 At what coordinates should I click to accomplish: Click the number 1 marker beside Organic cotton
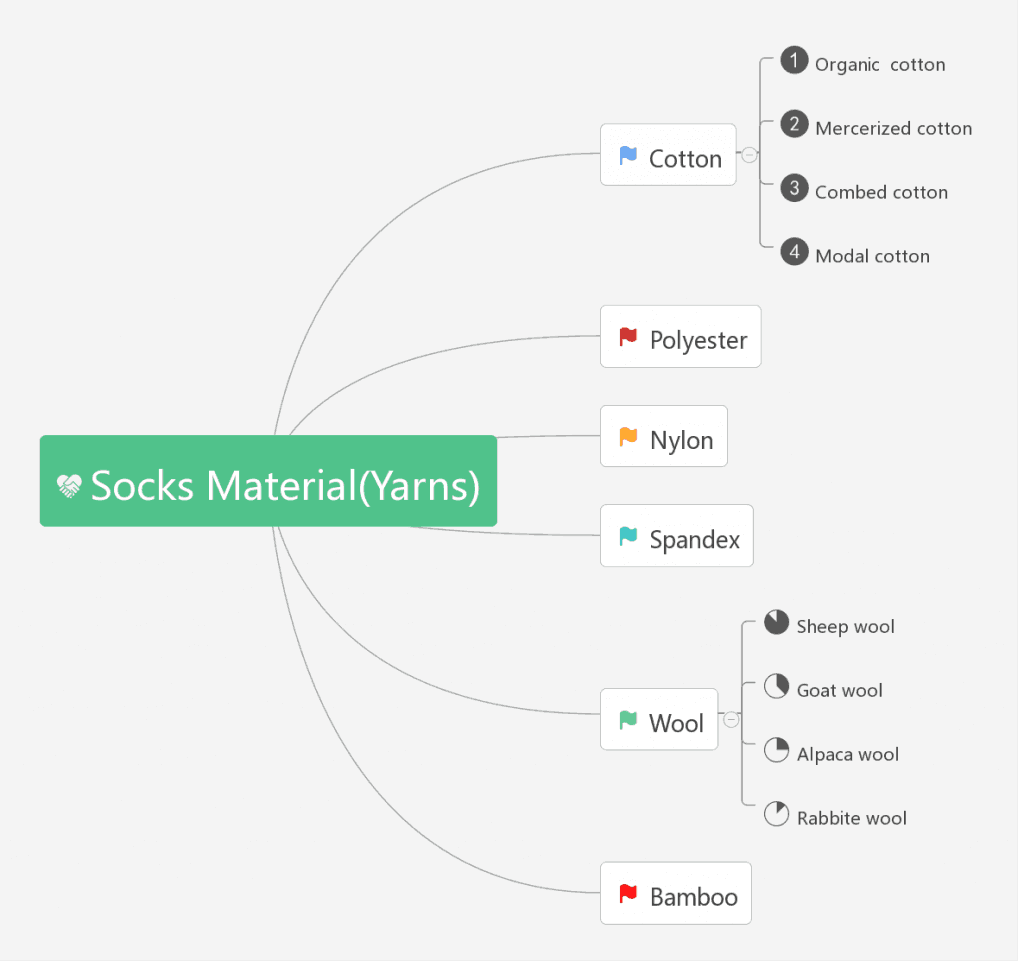click(794, 62)
